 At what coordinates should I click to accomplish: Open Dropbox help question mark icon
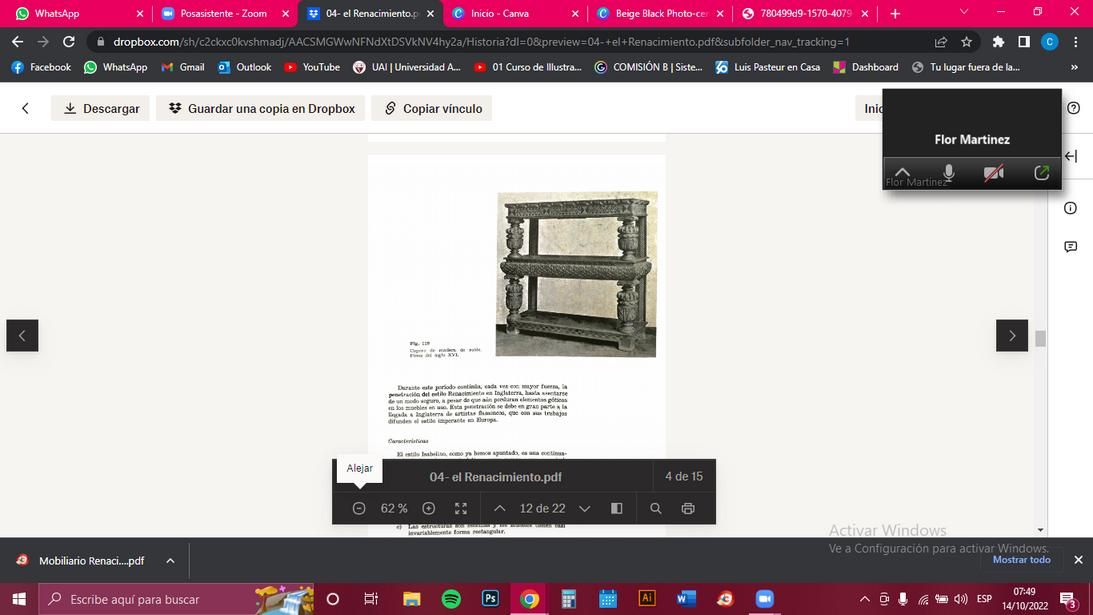click(1073, 108)
